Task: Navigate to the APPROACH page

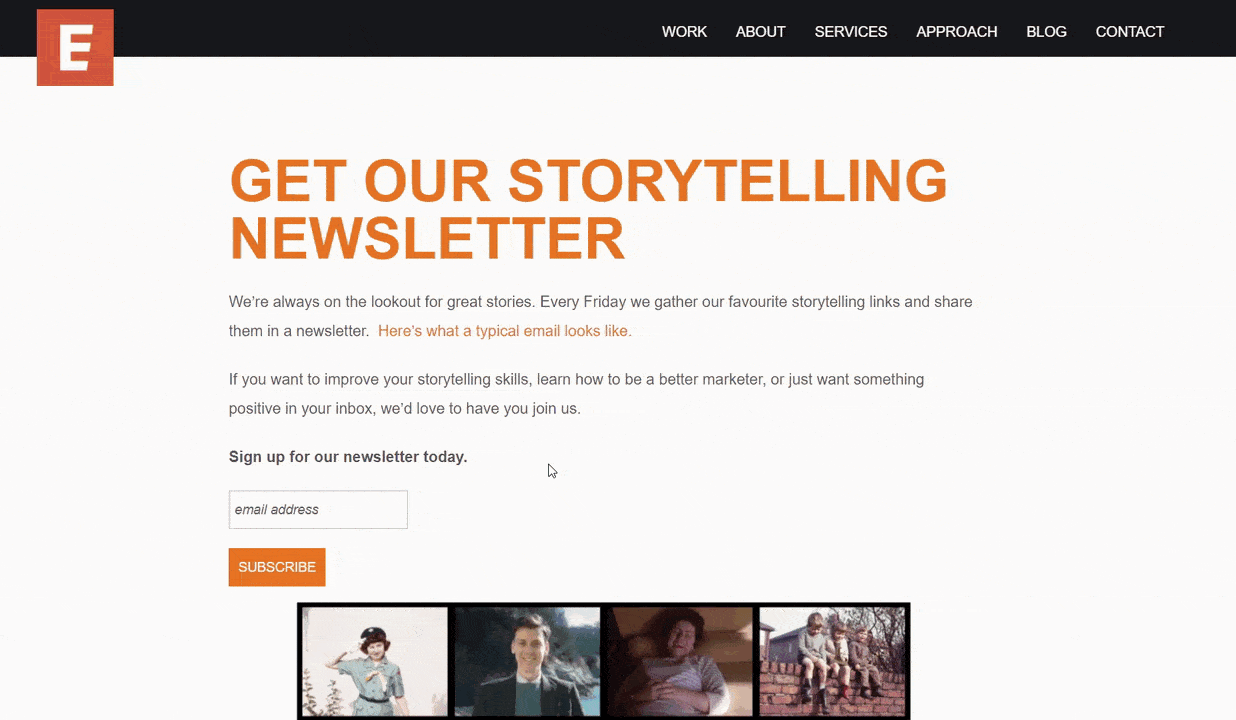Action: 957,32
